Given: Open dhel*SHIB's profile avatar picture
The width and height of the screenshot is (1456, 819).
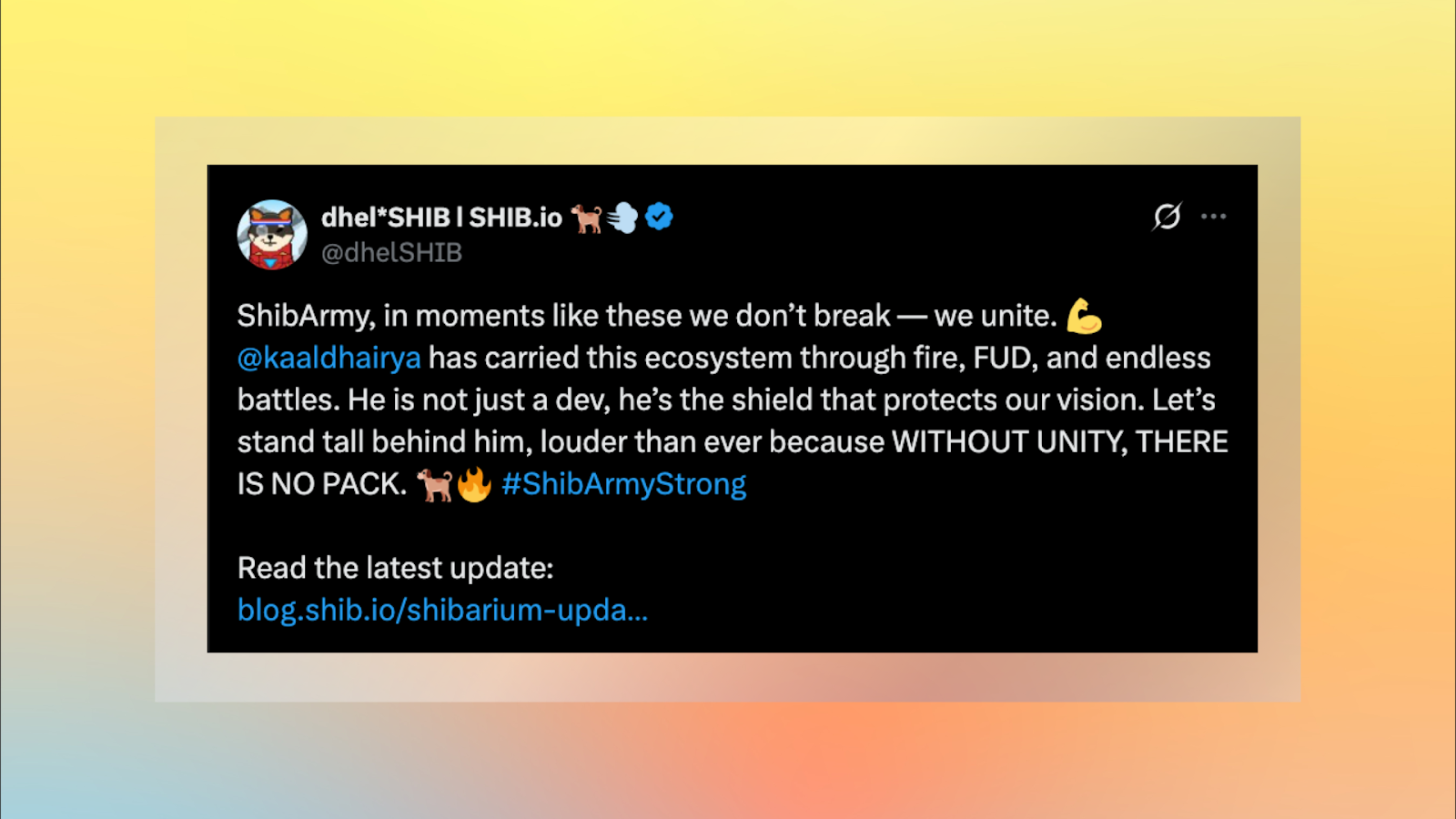Looking at the screenshot, I should pyautogui.click(x=272, y=234).
